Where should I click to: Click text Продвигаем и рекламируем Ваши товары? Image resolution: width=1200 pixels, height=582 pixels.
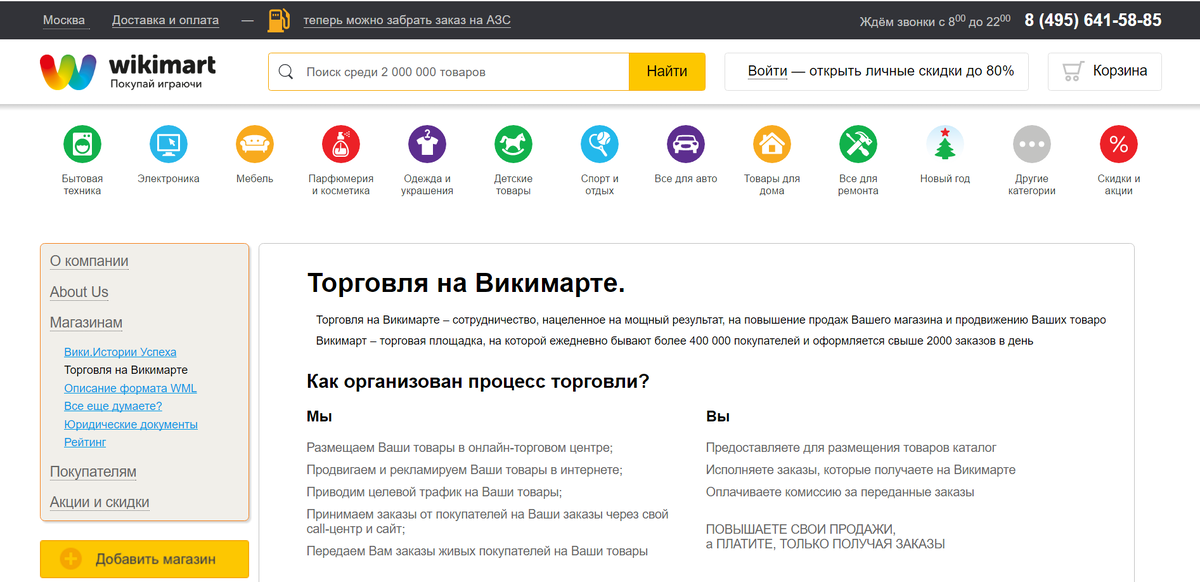pyautogui.click(x=465, y=470)
